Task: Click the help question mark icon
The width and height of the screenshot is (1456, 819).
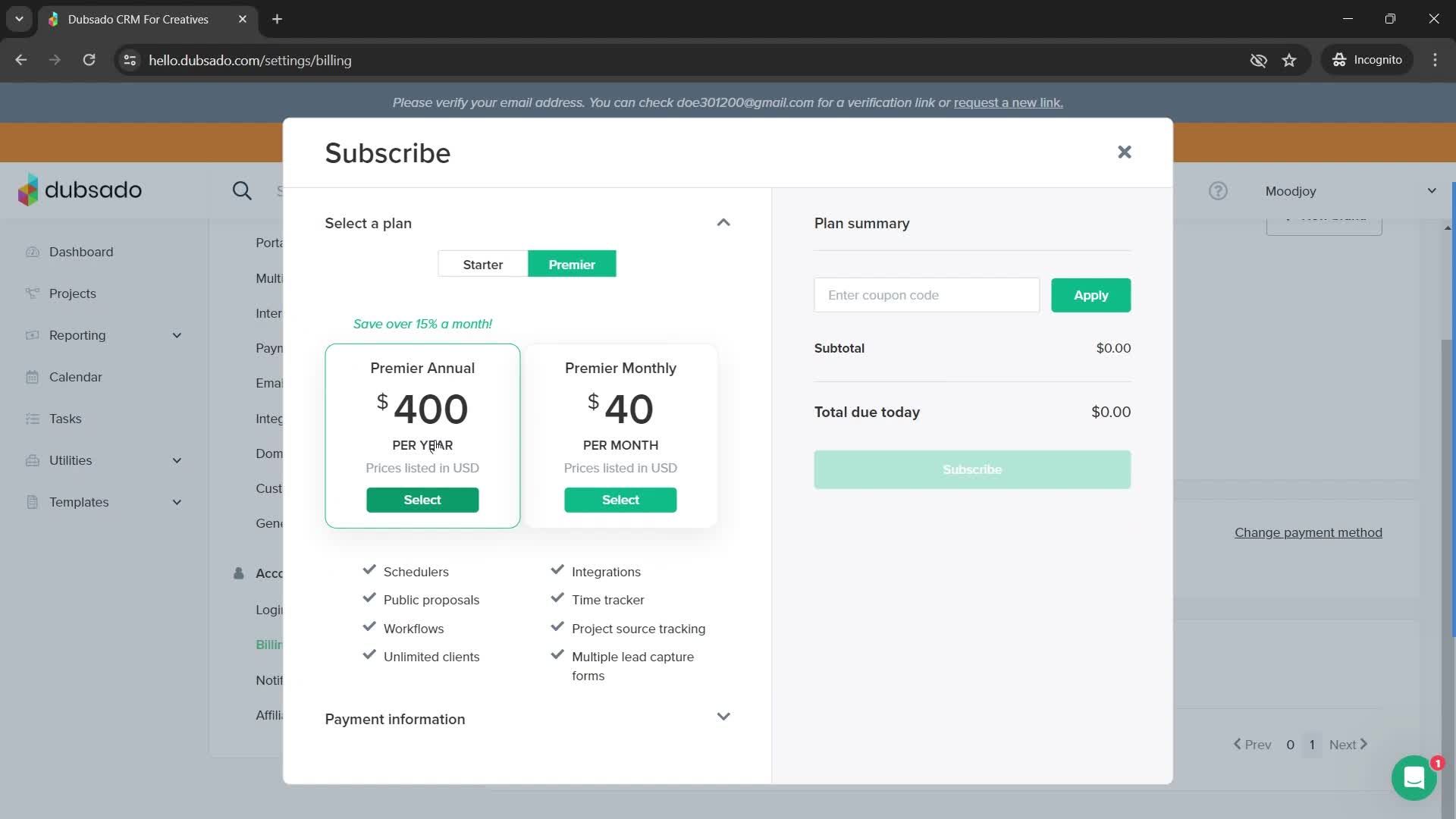Action: (1218, 191)
